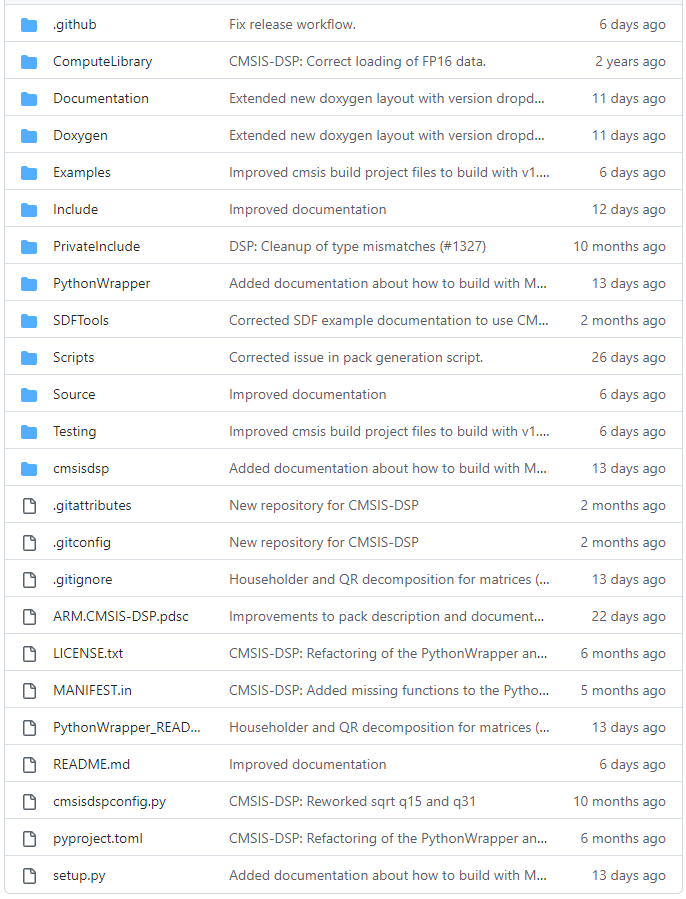
Task: Open commit 'Corrected issue in pack generation script.'
Action: click(356, 357)
